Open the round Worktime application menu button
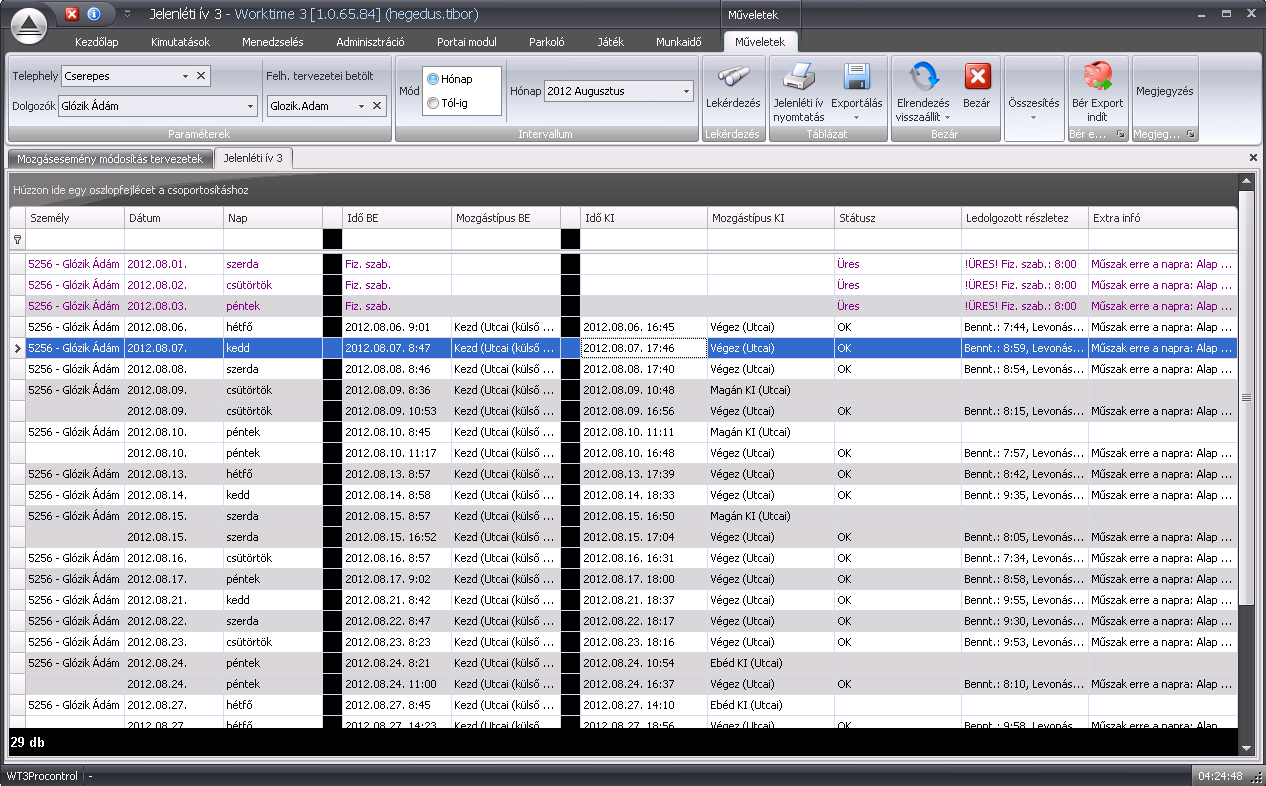Image resolution: width=1266 pixels, height=786 pixels. click(x=30, y=25)
